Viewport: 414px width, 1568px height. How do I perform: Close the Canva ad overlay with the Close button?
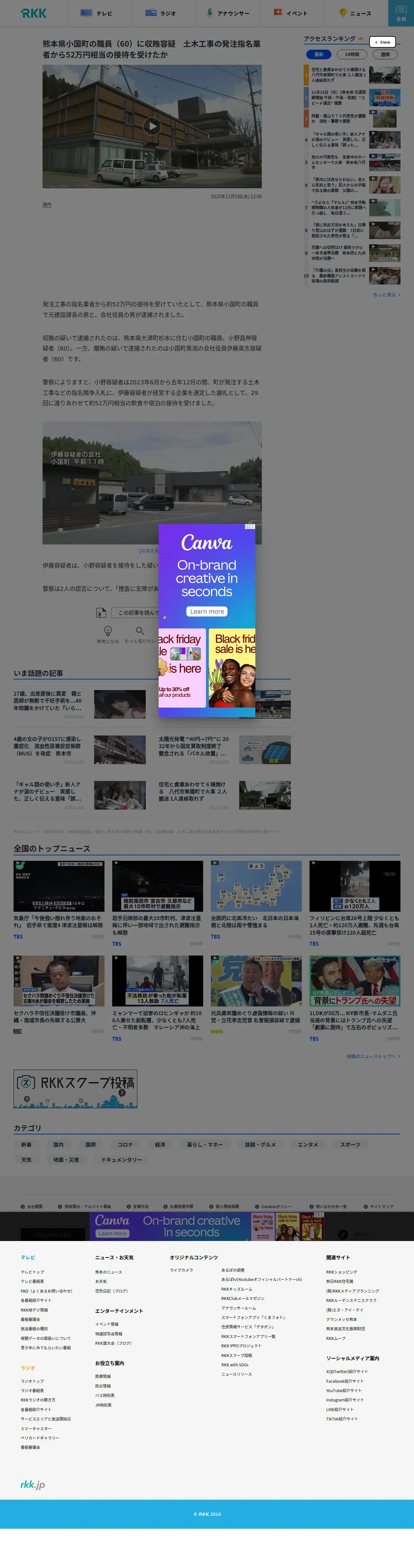coord(382,42)
